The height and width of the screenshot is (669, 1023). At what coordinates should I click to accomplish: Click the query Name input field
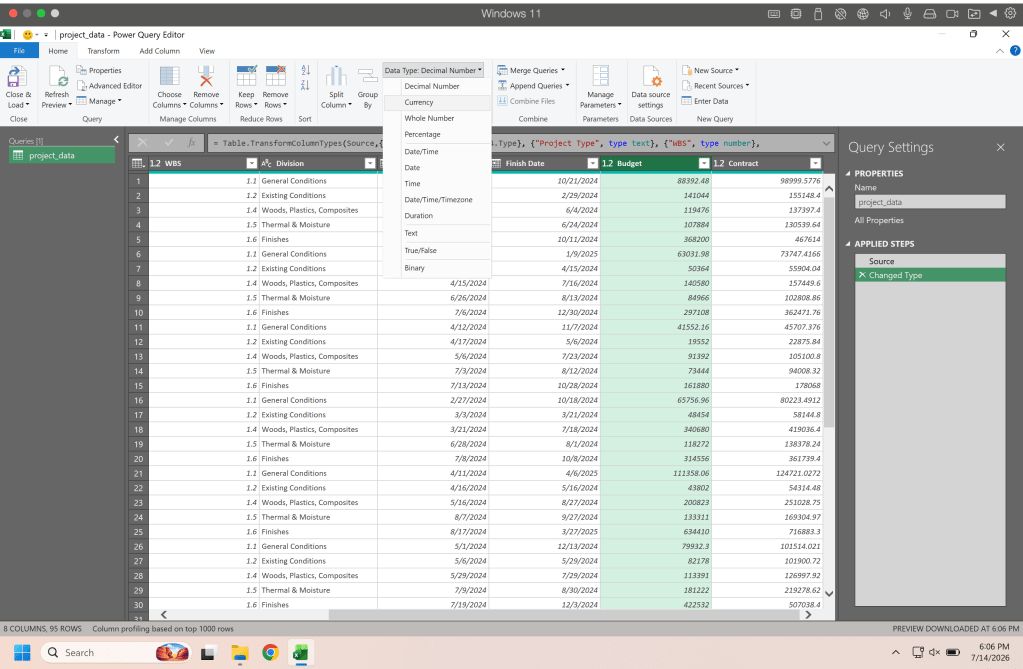[x=930, y=202]
